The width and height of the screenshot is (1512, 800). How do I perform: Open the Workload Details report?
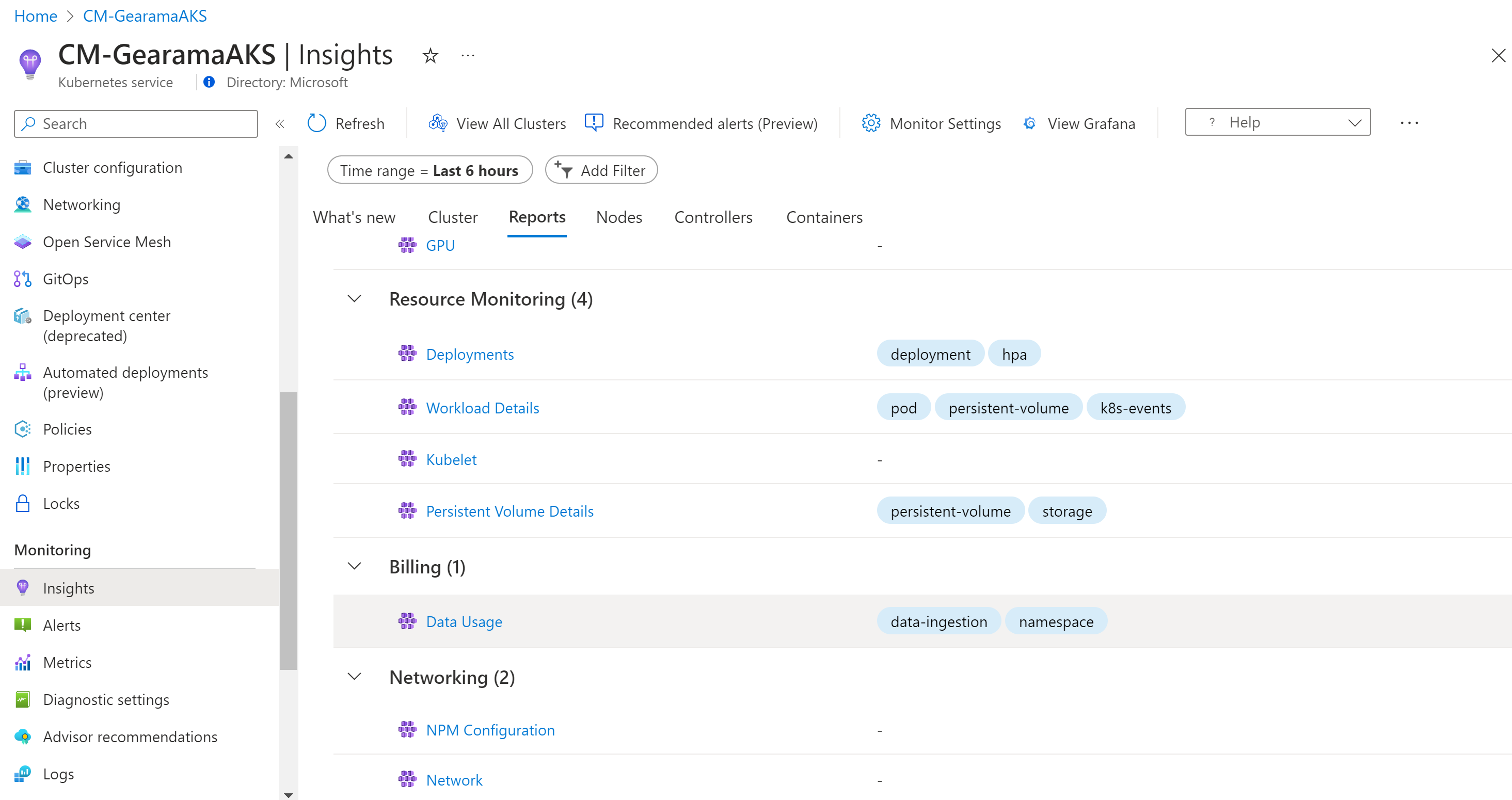[483, 408]
